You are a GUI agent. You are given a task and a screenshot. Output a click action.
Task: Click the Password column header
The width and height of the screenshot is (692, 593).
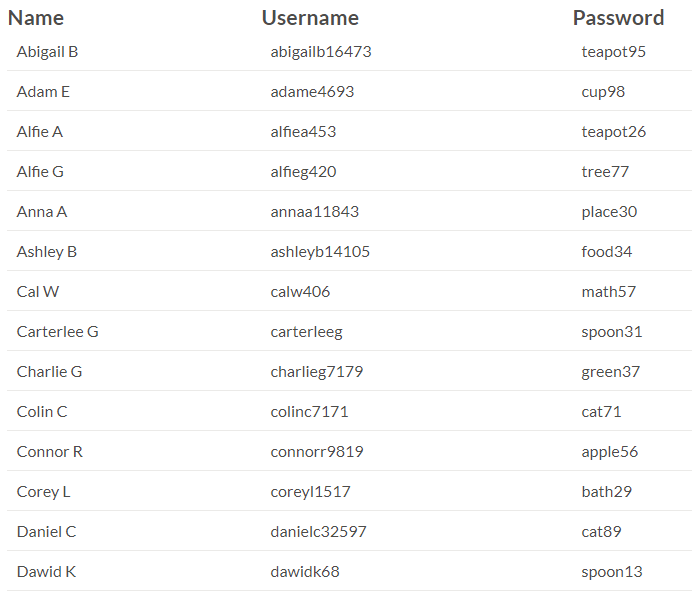pos(618,18)
